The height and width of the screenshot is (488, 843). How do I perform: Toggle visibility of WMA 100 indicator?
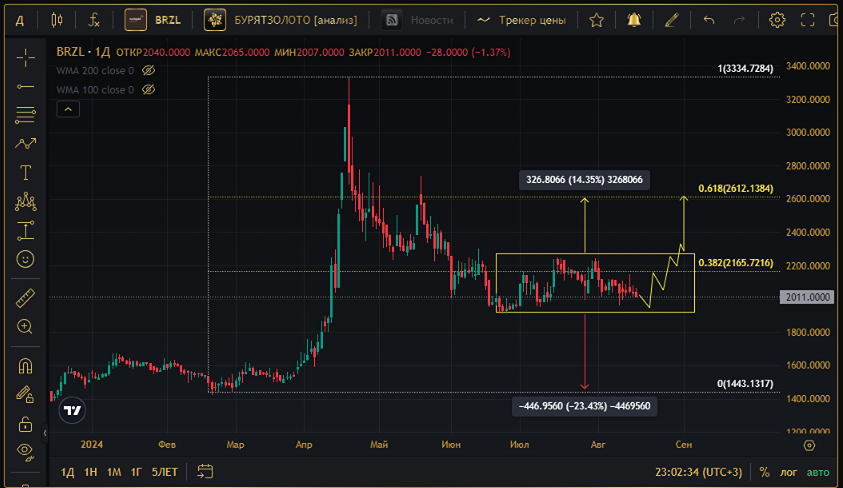pyautogui.click(x=148, y=90)
